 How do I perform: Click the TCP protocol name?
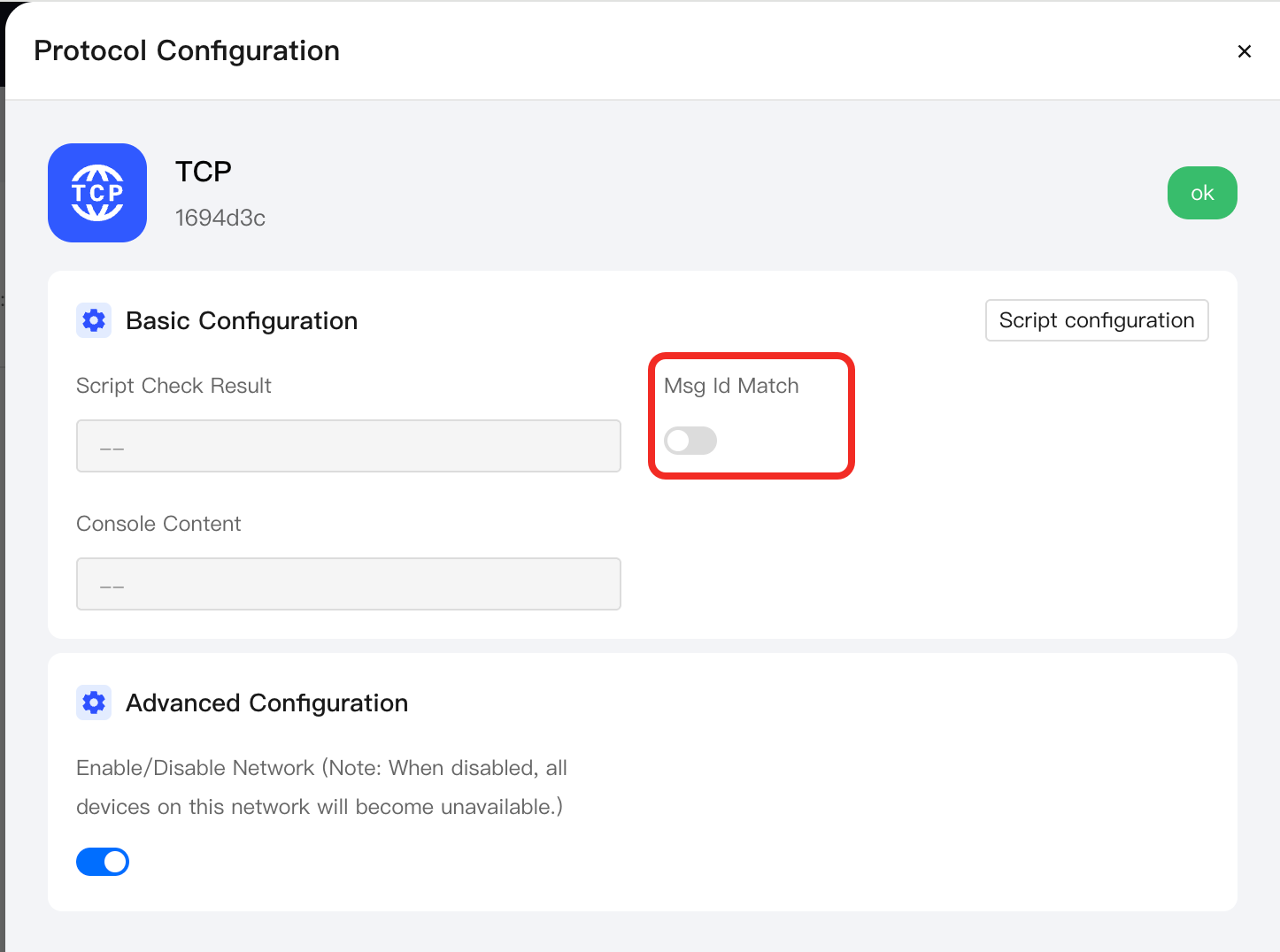204,172
